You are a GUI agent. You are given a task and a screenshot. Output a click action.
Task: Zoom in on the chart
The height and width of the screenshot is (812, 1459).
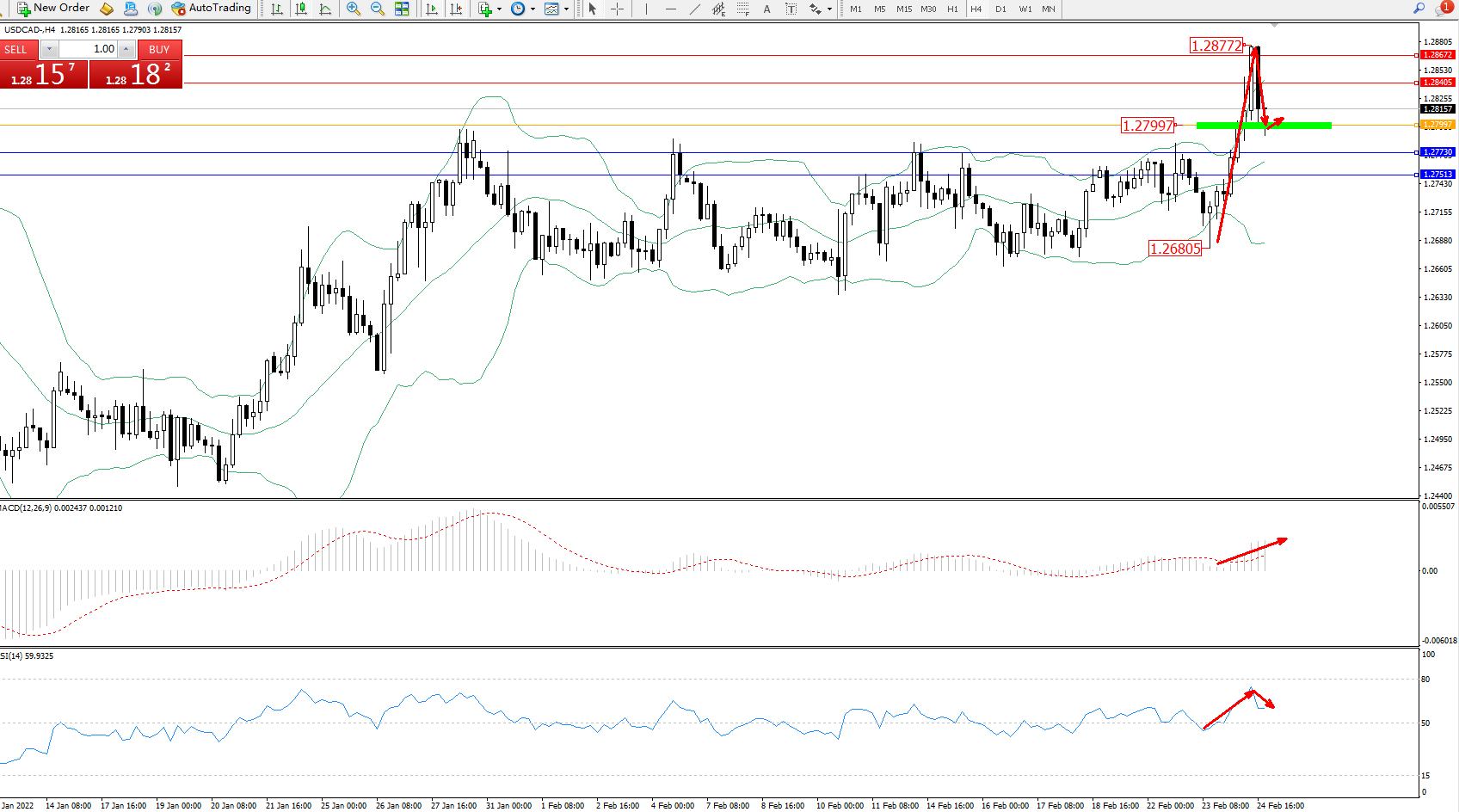[354, 9]
